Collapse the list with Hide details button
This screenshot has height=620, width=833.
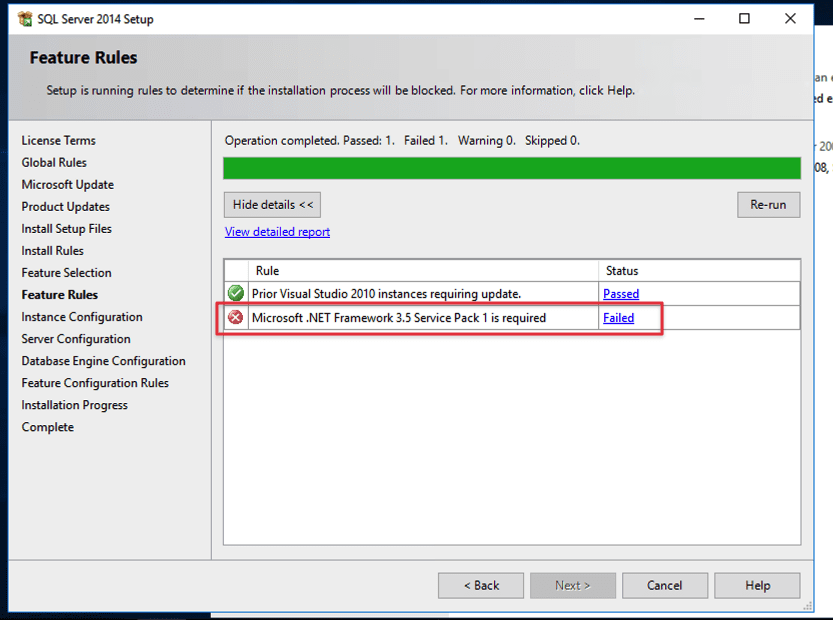click(x=272, y=205)
